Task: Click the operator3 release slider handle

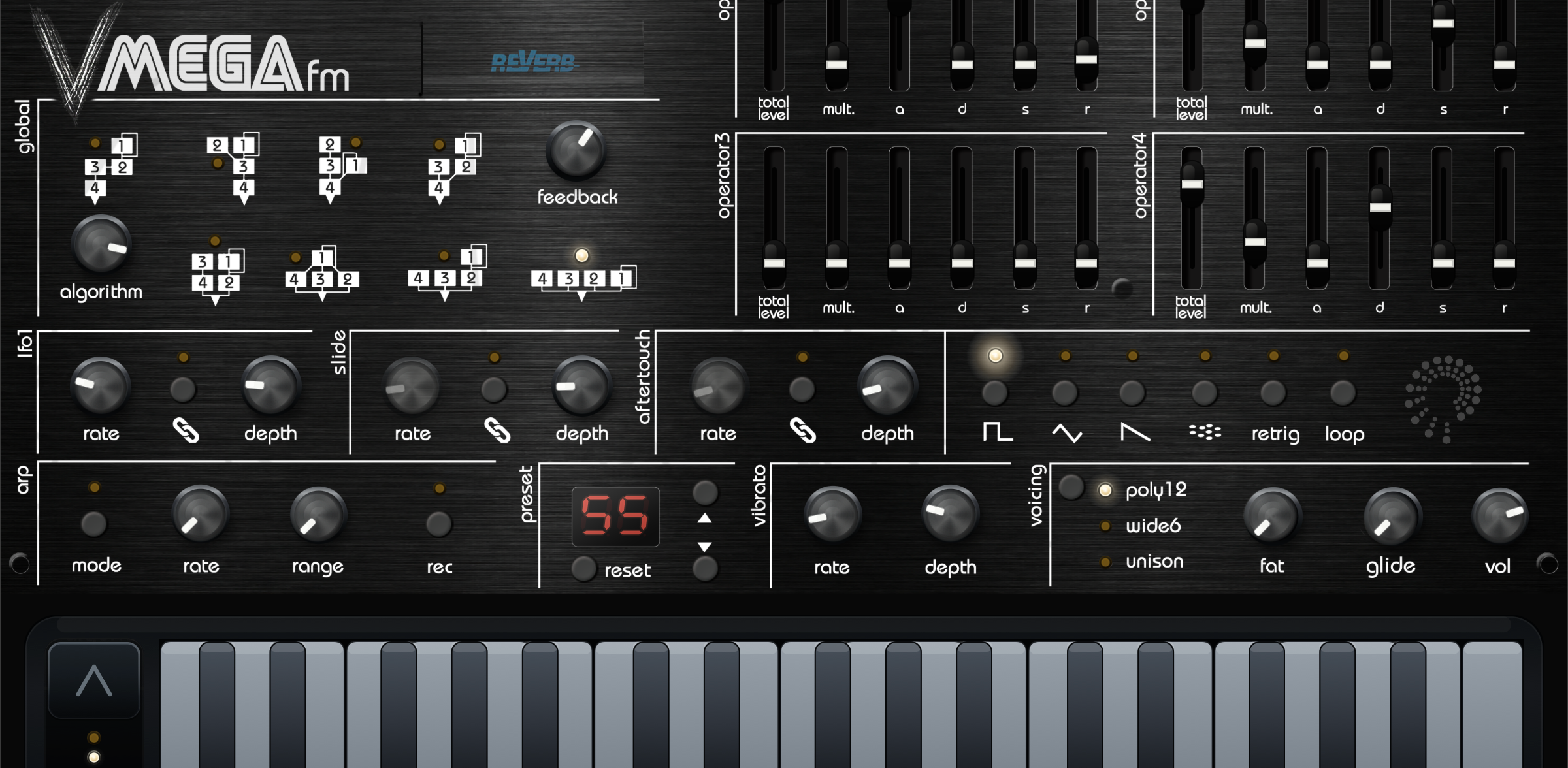Action: (x=1086, y=263)
